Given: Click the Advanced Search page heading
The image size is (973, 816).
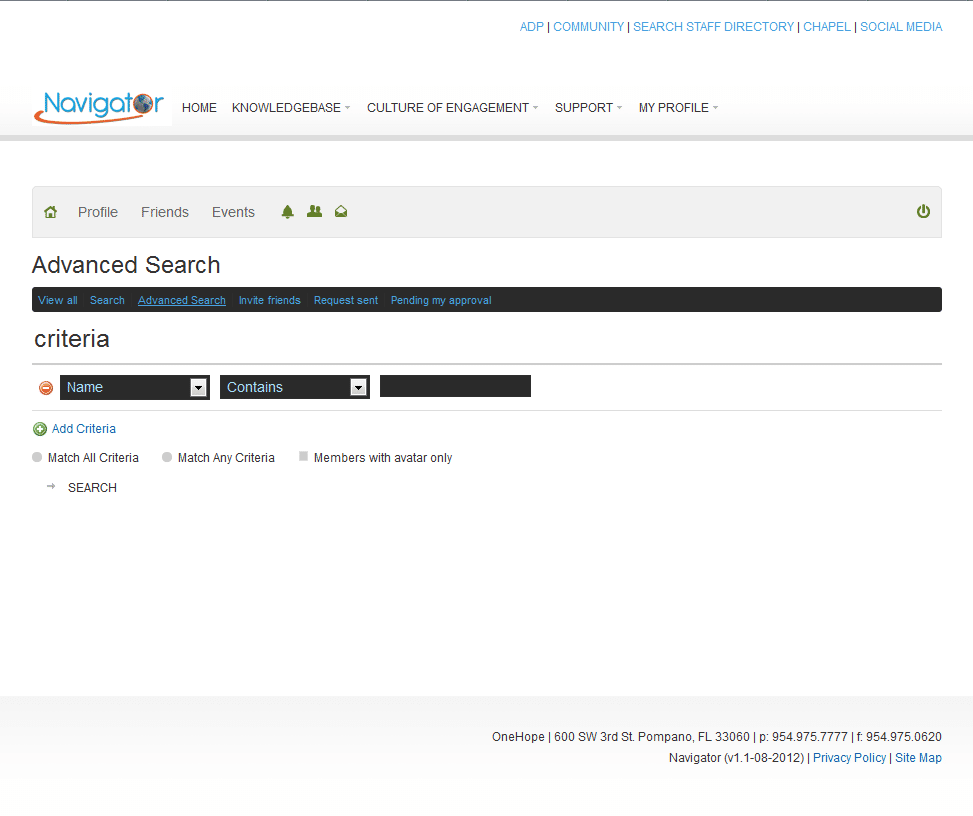Looking at the screenshot, I should (126, 265).
